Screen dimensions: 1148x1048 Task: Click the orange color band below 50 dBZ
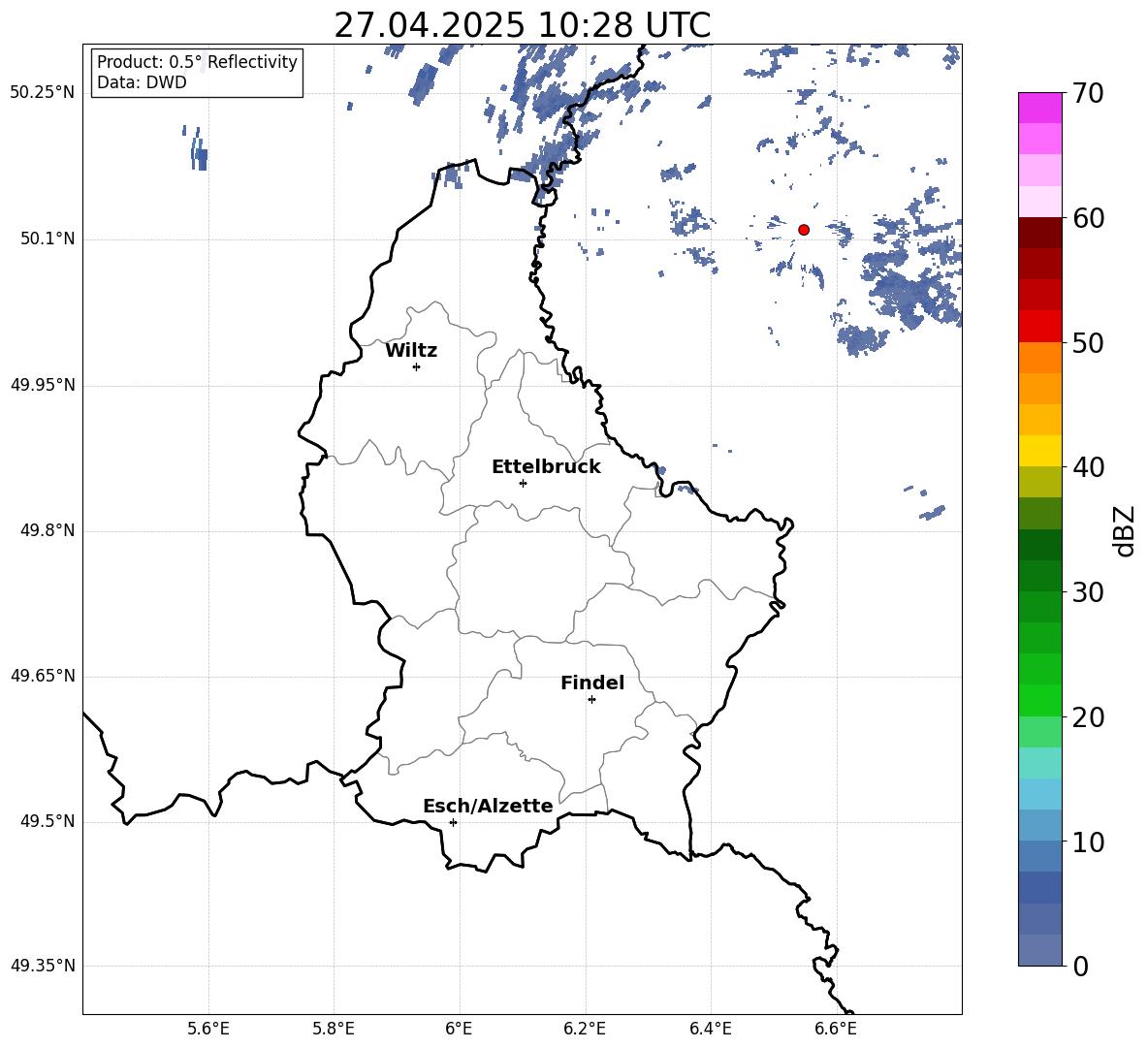[x=1039, y=357]
